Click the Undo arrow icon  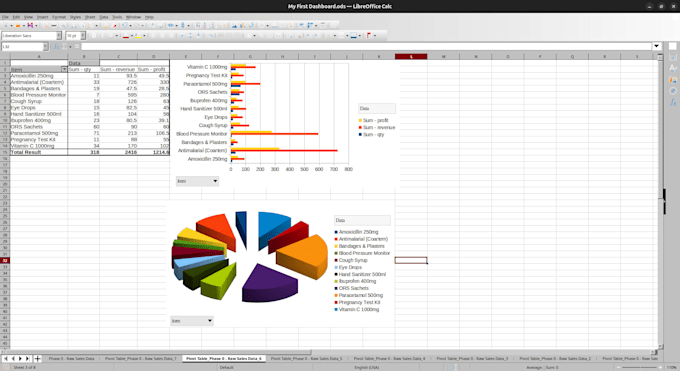tap(124, 26)
